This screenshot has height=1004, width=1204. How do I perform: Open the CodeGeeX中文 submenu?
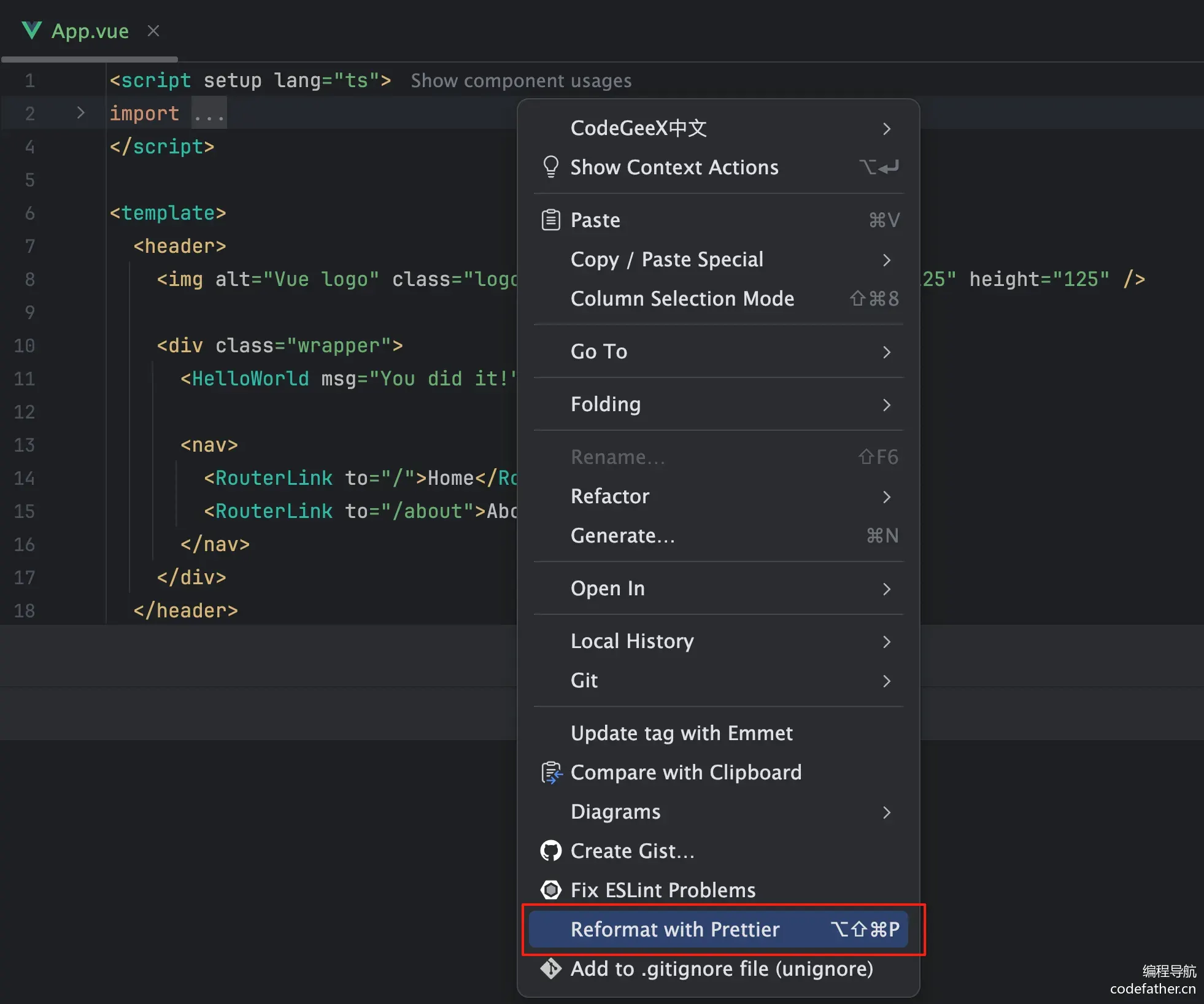pos(719,128)
